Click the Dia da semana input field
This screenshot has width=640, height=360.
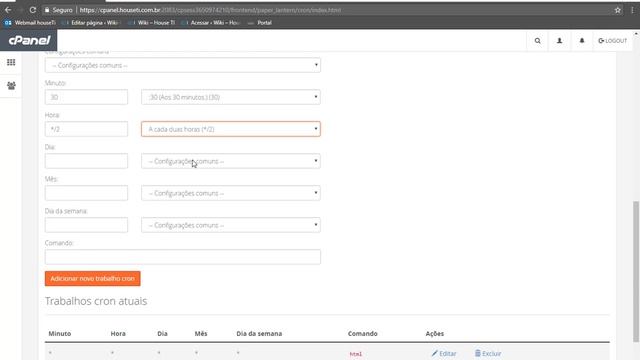(x=86, y=225)
